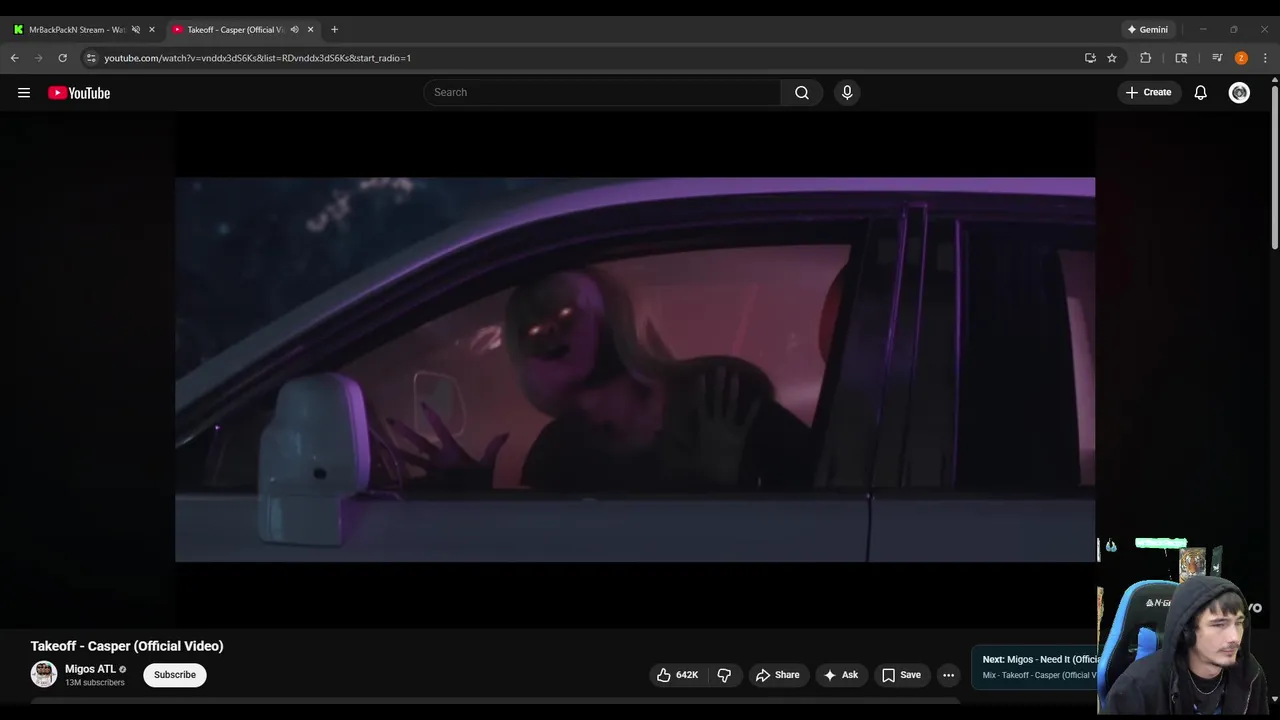Open the media controls icon
This screenshot has height=720, width=1280.
pos(1217,58)
